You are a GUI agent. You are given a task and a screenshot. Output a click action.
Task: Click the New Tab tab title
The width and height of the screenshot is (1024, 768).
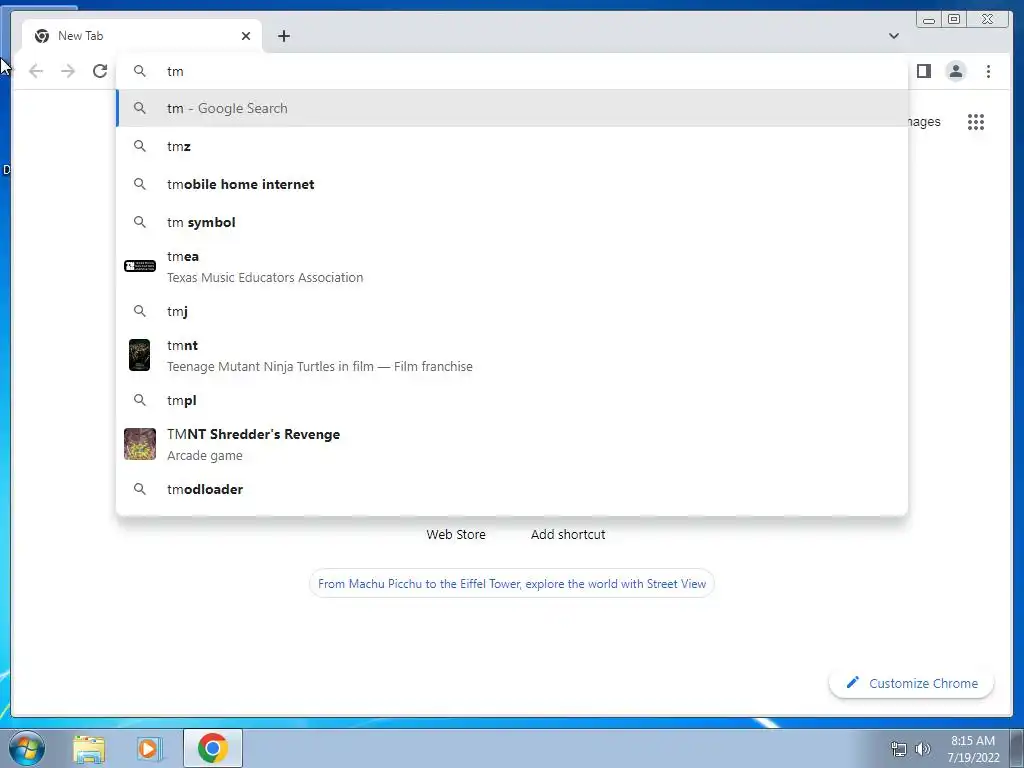click(x=80, y=36)
